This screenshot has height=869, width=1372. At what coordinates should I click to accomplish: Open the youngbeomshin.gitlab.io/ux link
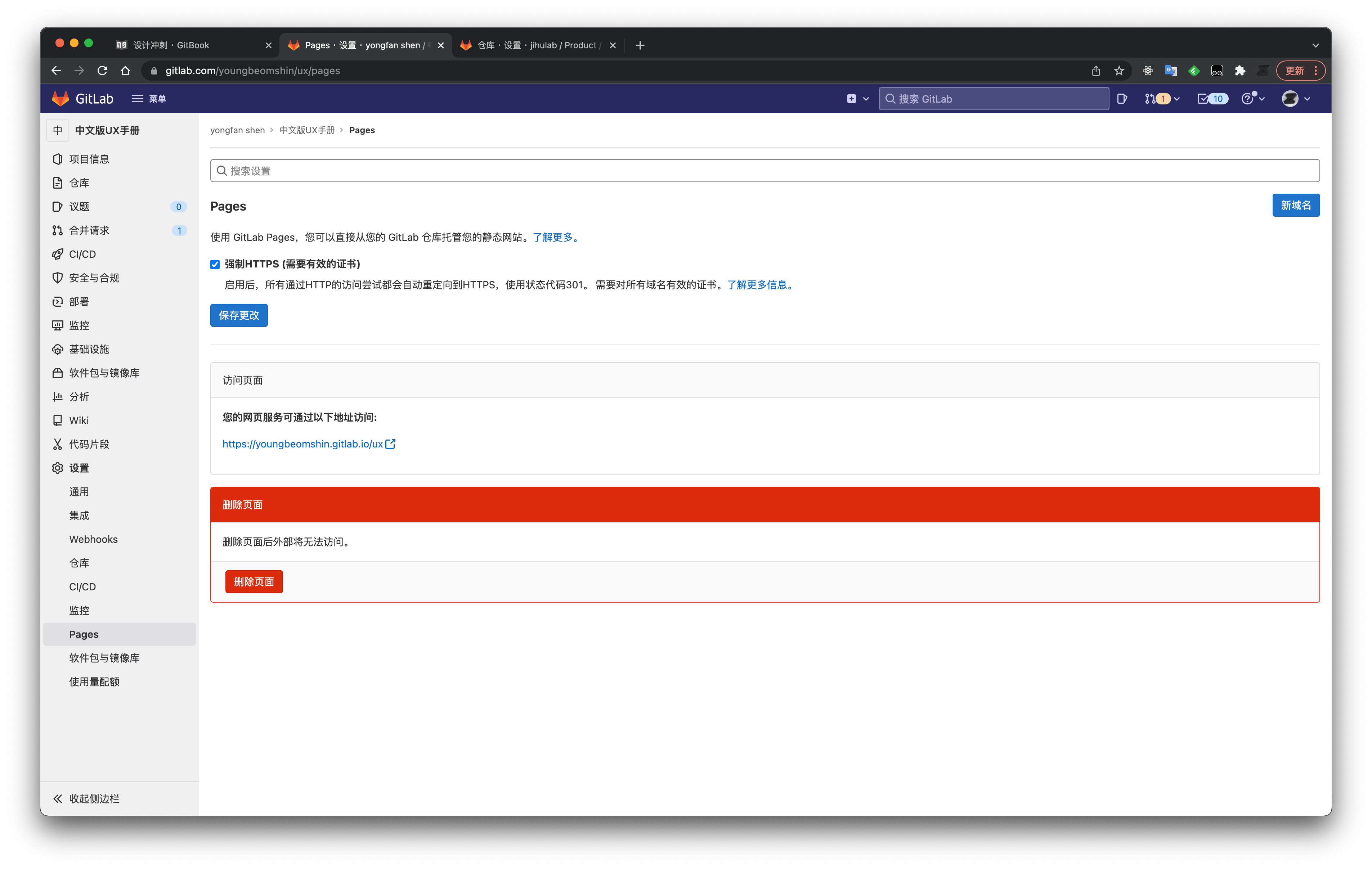tap(302, 443)
